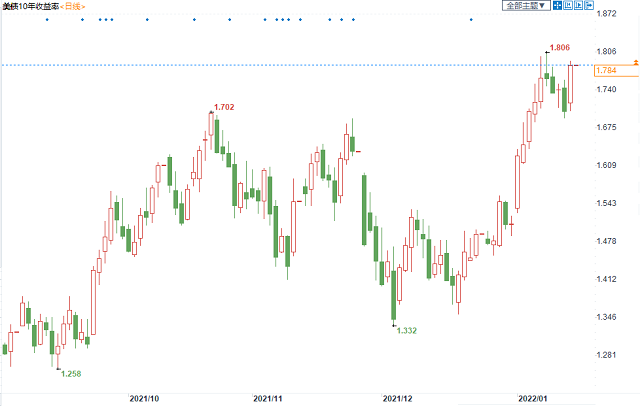Click the 1.543 value on price axis

[x=606, y=204]
